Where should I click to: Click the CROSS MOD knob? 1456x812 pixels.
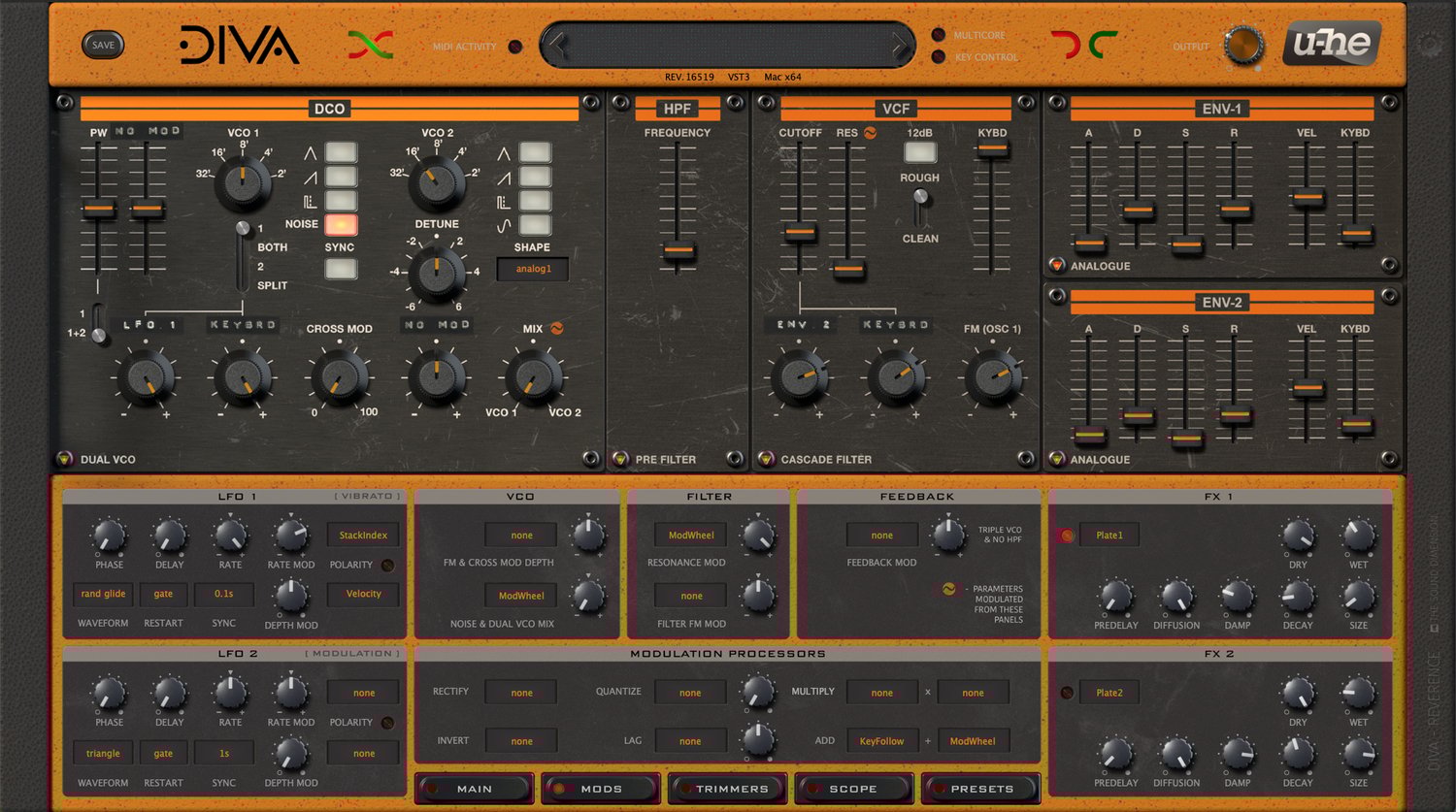tap(340, 378)
